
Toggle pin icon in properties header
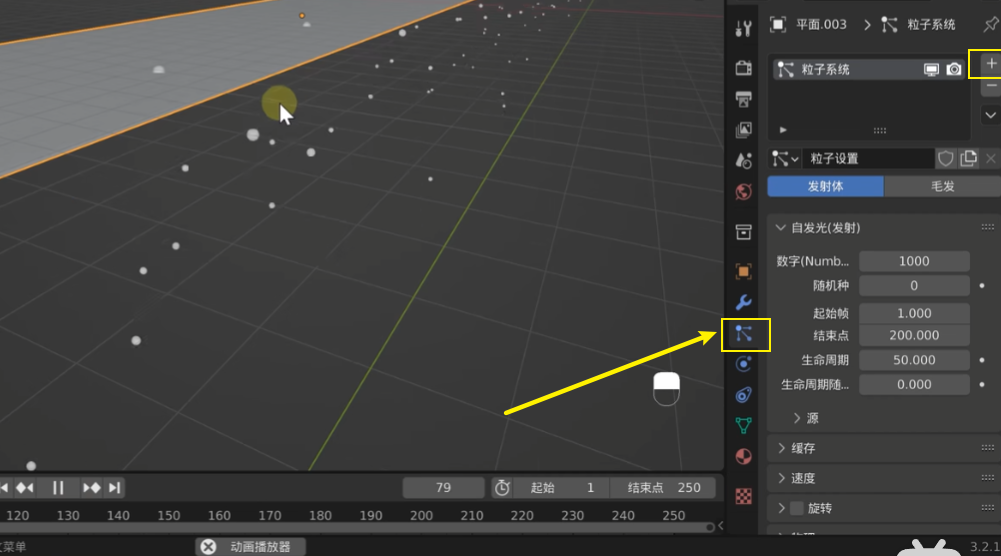pyautogui.click(x=990, y=25)
